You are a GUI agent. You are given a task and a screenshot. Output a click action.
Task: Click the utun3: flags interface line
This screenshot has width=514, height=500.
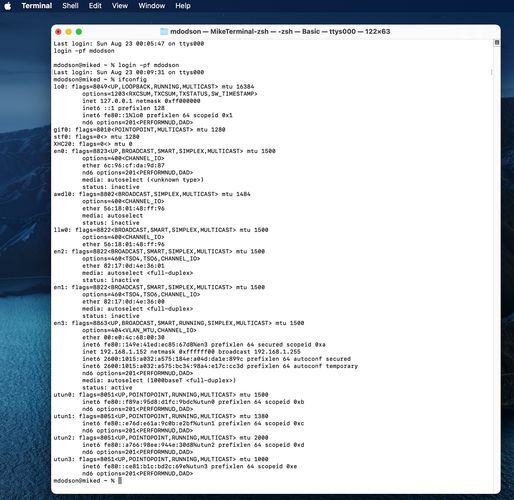[x=161, y=459]
